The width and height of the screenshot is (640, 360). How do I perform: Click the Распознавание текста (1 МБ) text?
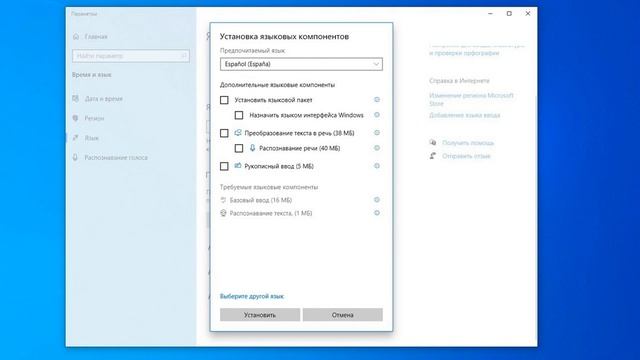pyautogui.click(x=271, y=213)
